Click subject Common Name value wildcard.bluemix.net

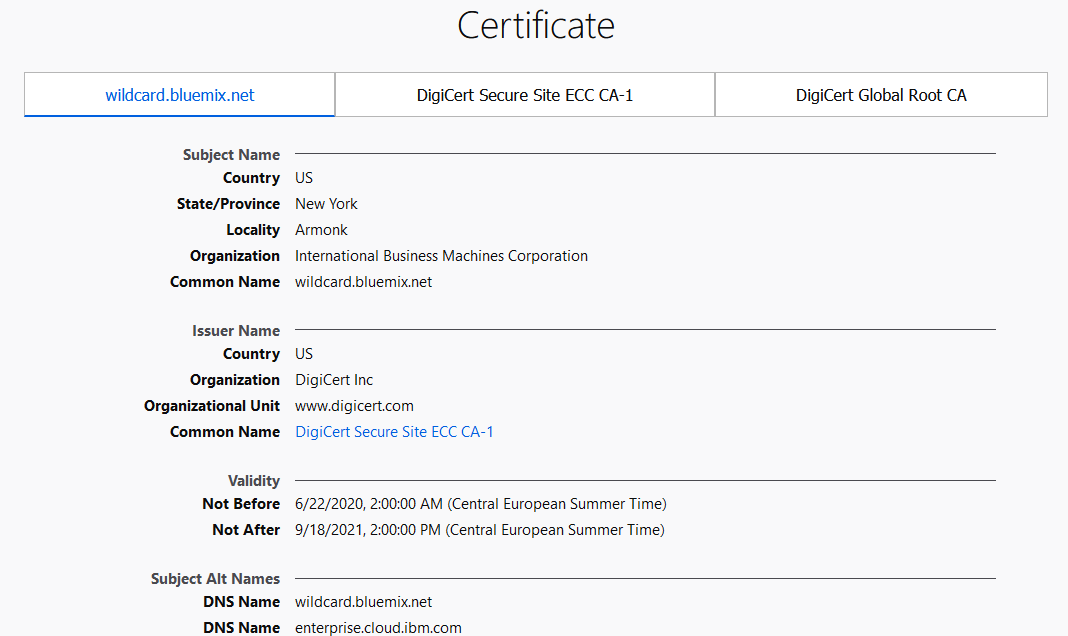click(x=363, y=282)
